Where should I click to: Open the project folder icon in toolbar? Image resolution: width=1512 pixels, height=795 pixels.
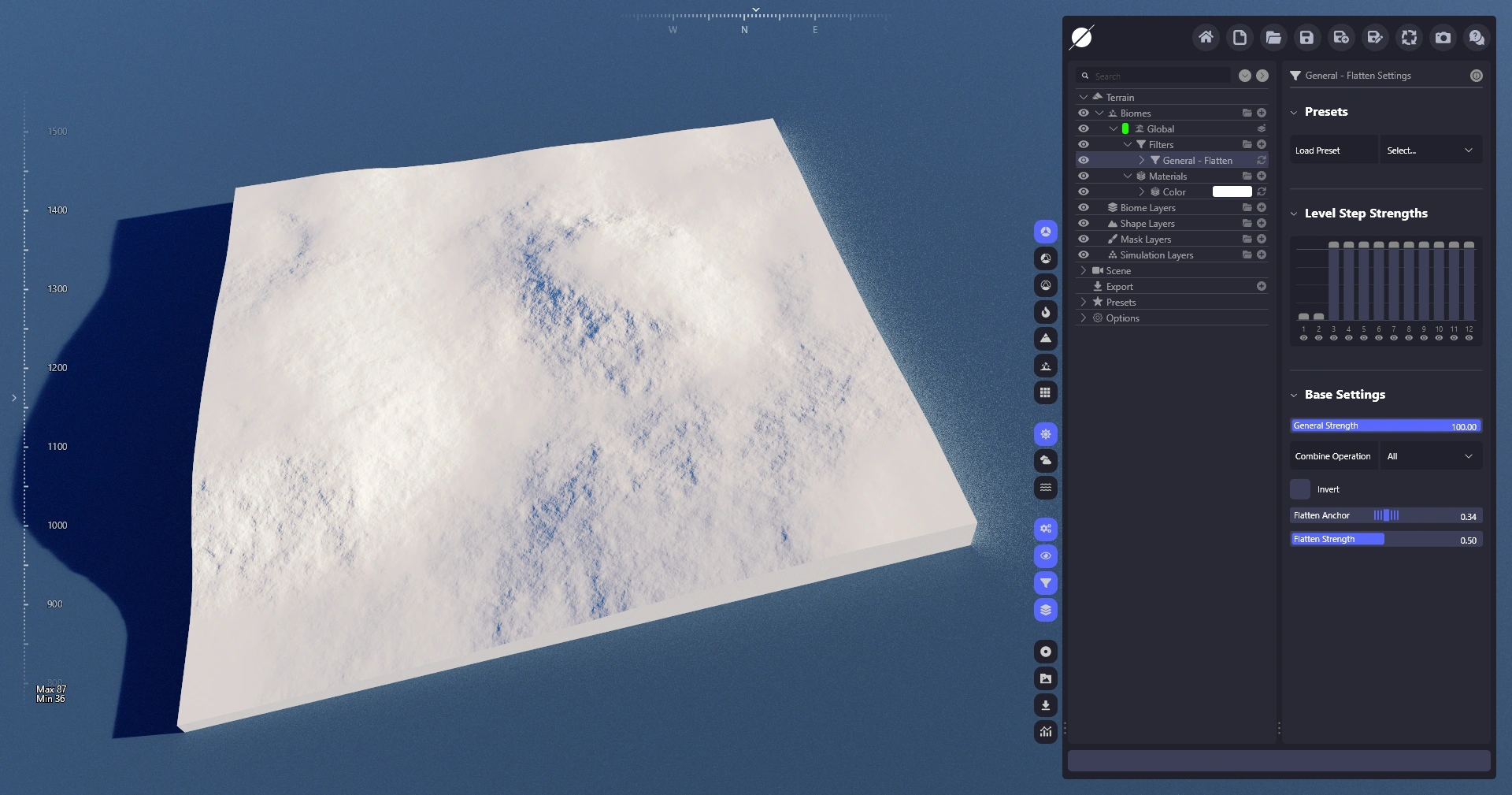pyautogui.click(x=1273, y=37)
